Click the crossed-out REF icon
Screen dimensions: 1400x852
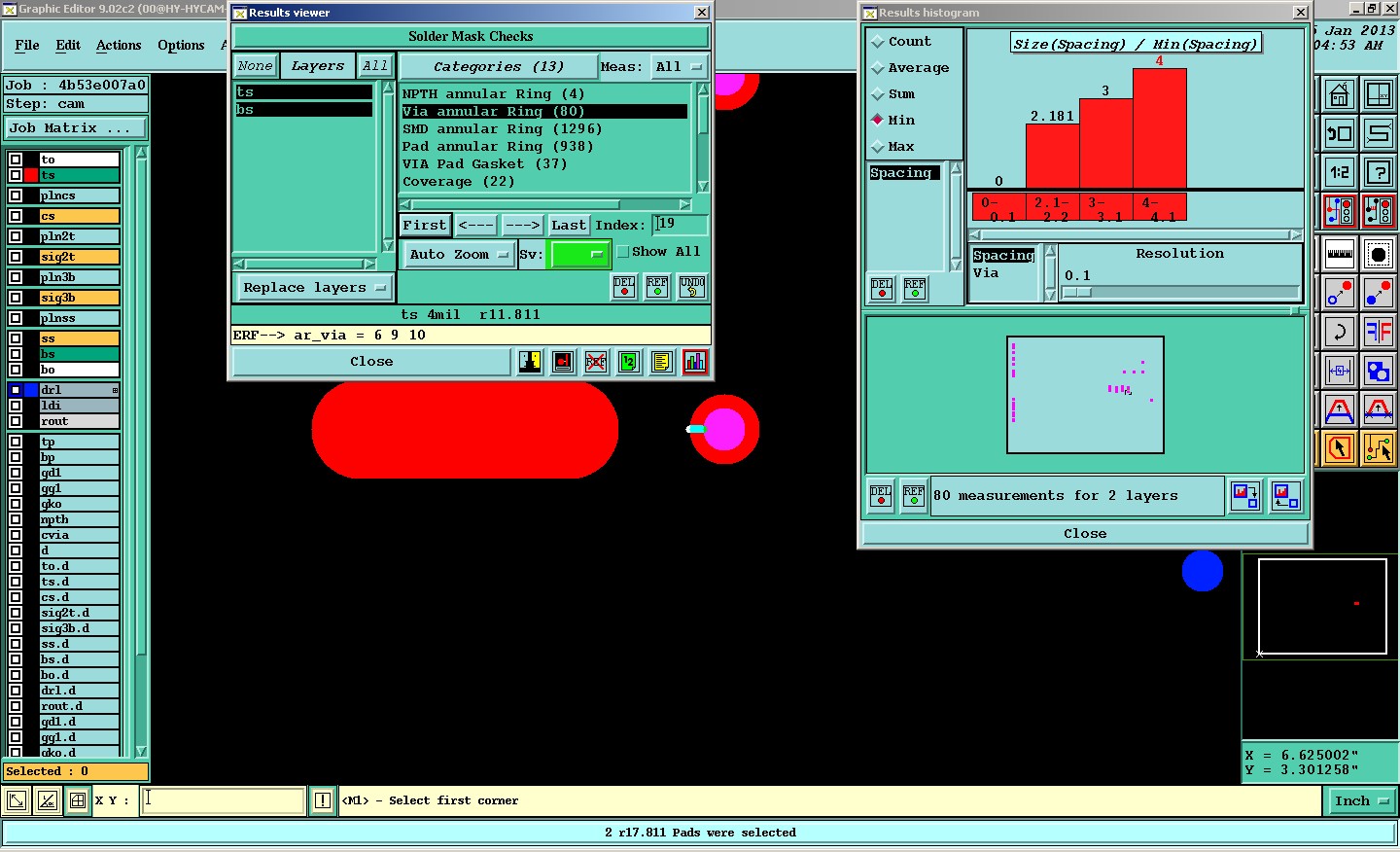(596, 362)
